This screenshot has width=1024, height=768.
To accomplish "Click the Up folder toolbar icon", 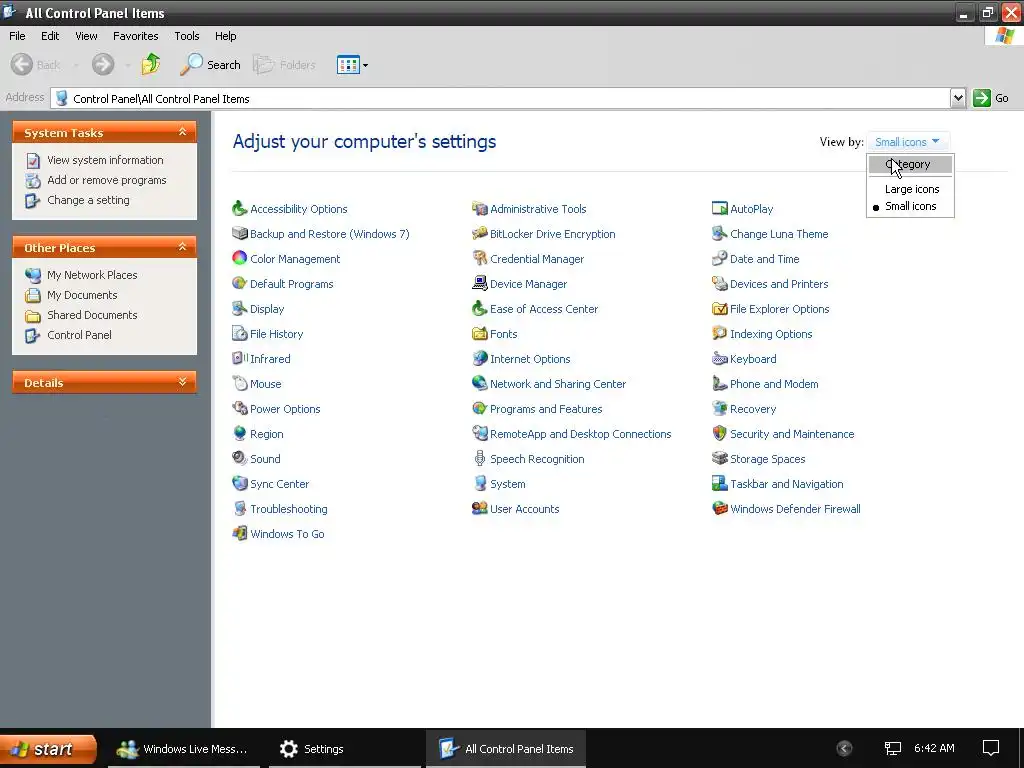I will [x=151, y=64].
